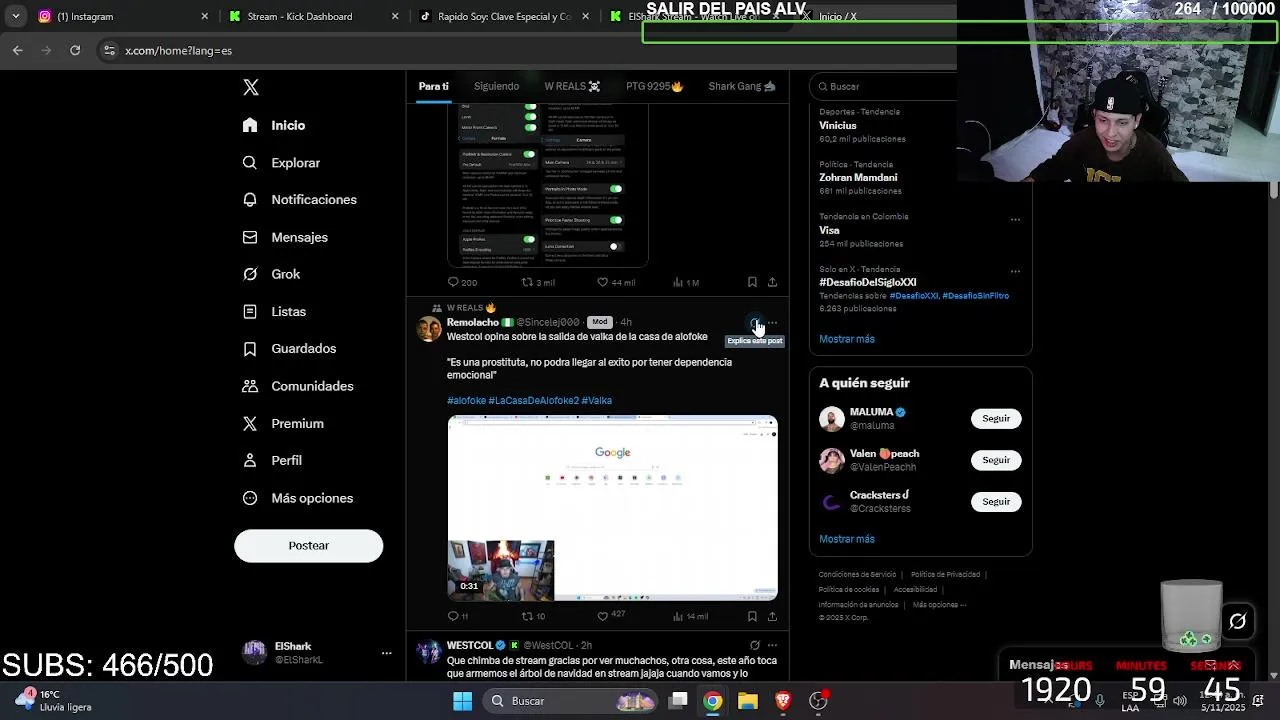The image size is (1280, 720).
Task: Reload the page with the browser refresh button
Action: coord(75,50)
